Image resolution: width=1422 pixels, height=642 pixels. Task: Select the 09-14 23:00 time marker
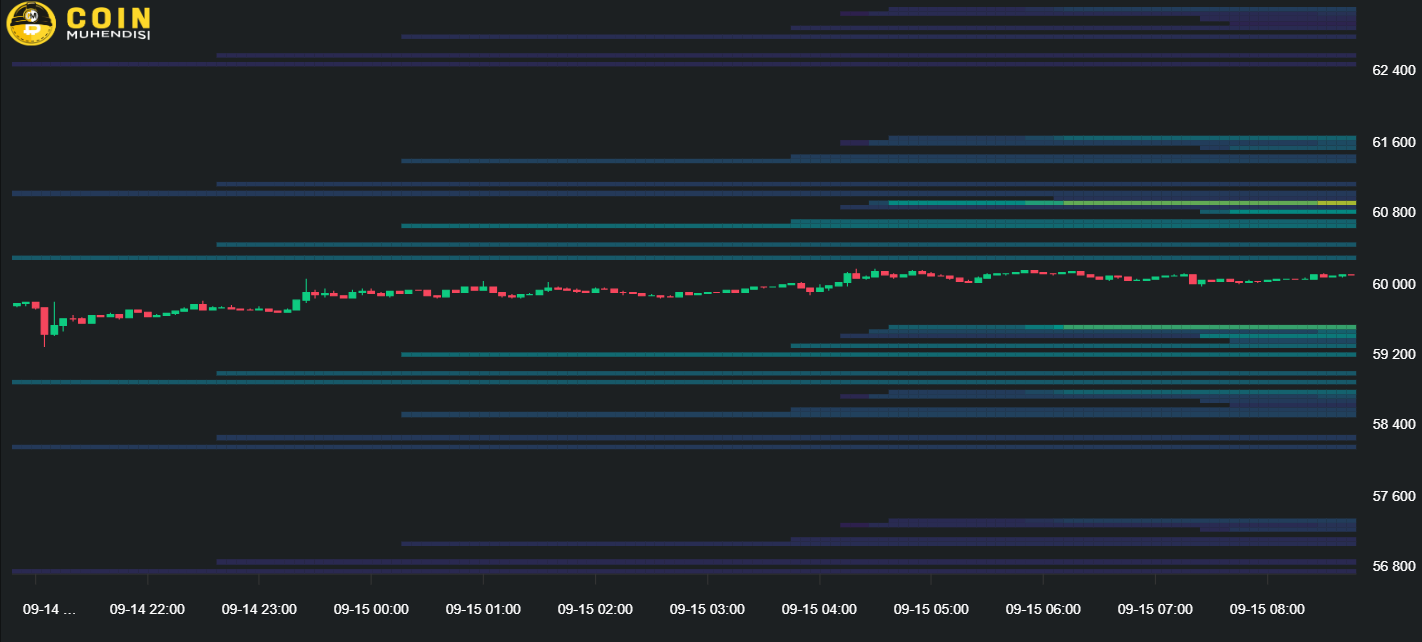point(259,609)
